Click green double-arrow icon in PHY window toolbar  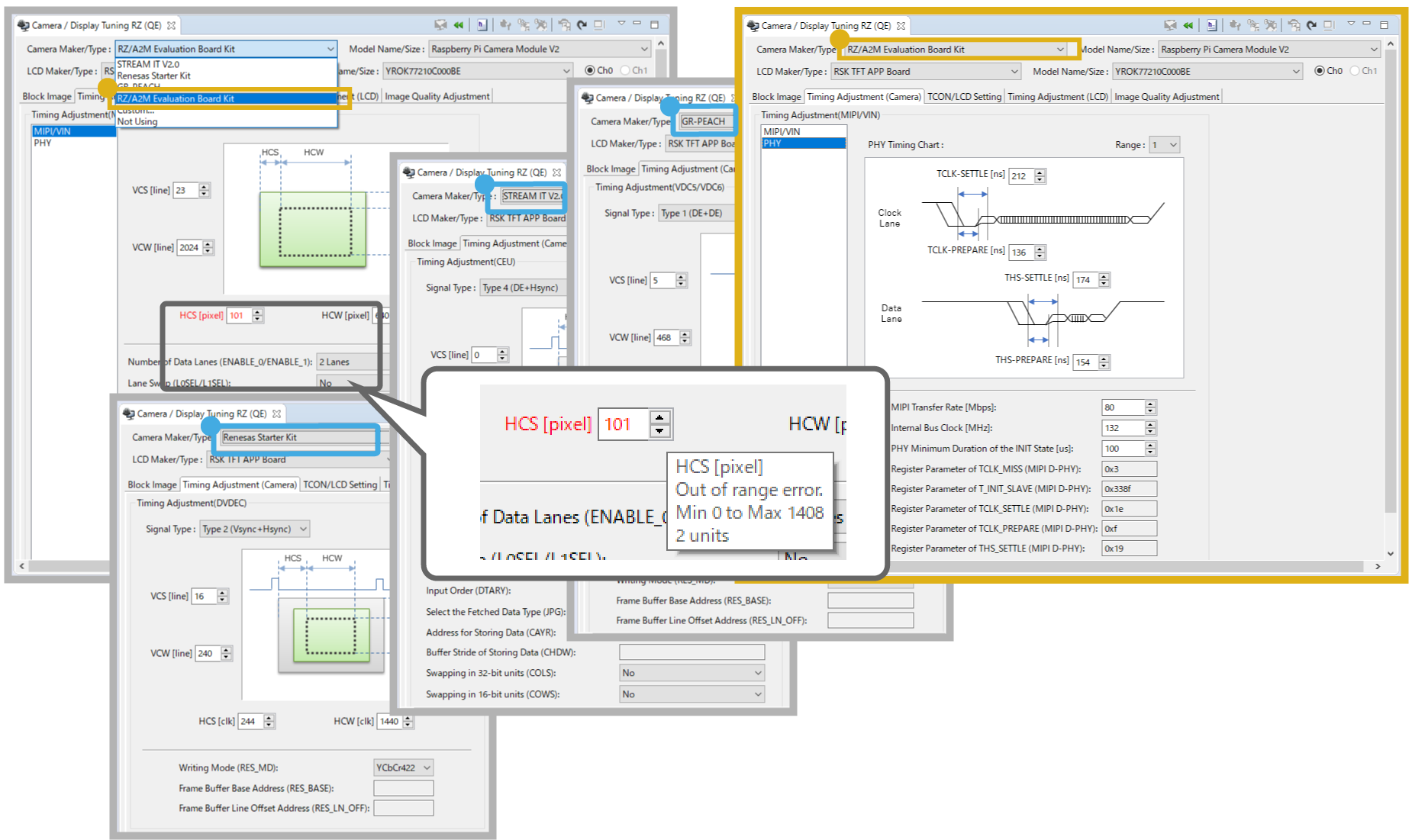tap(1188, 25)
